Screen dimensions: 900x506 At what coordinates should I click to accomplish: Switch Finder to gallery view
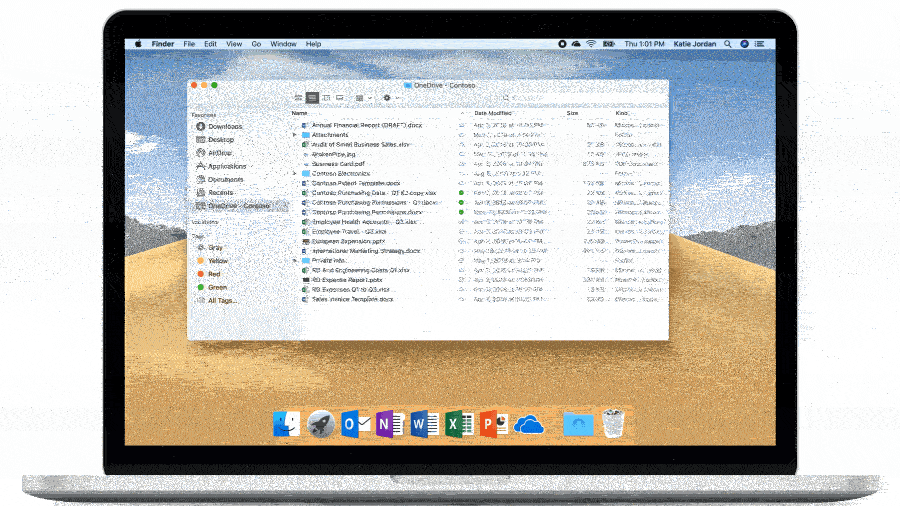340,98
